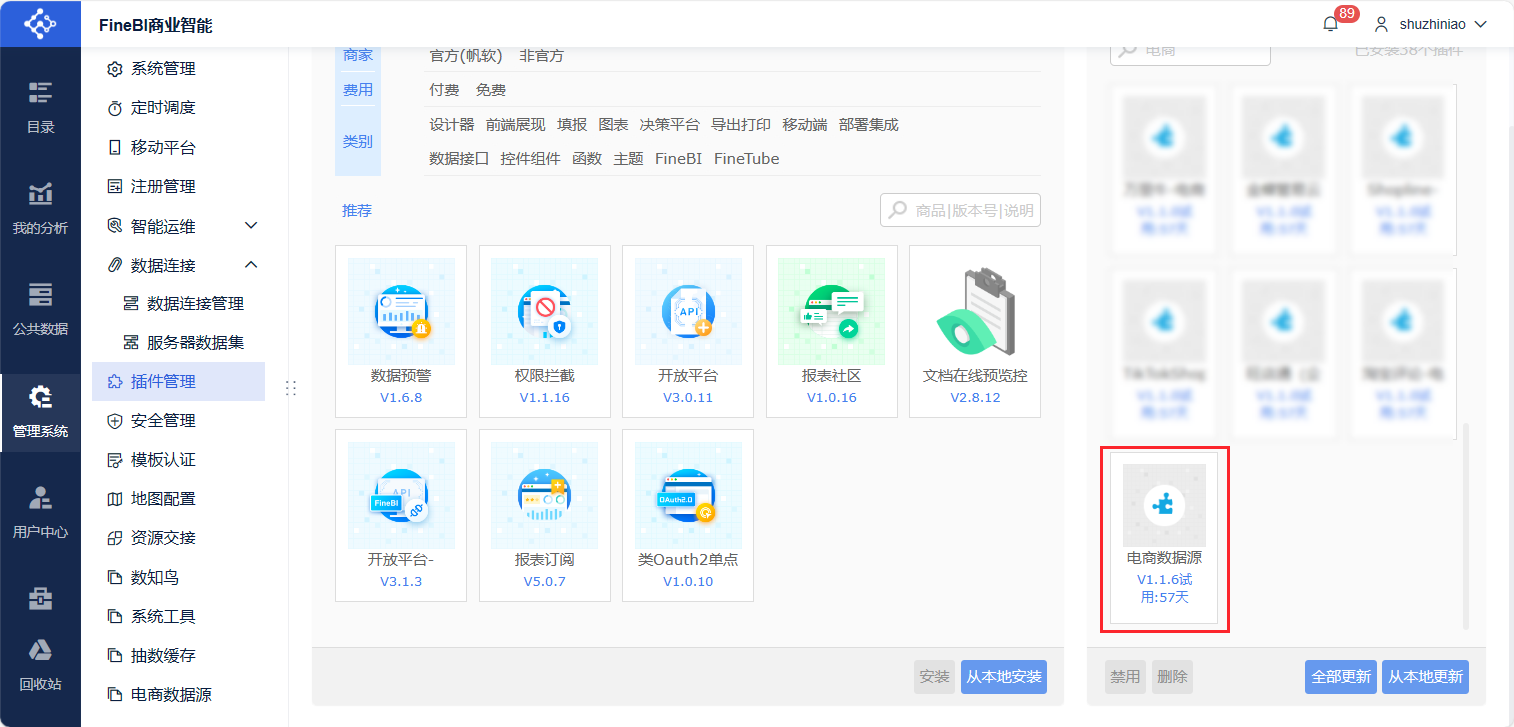Open 回收站 in the sidebar
This screenshot has width=1514, height=727.
click(x=40, y=666)
